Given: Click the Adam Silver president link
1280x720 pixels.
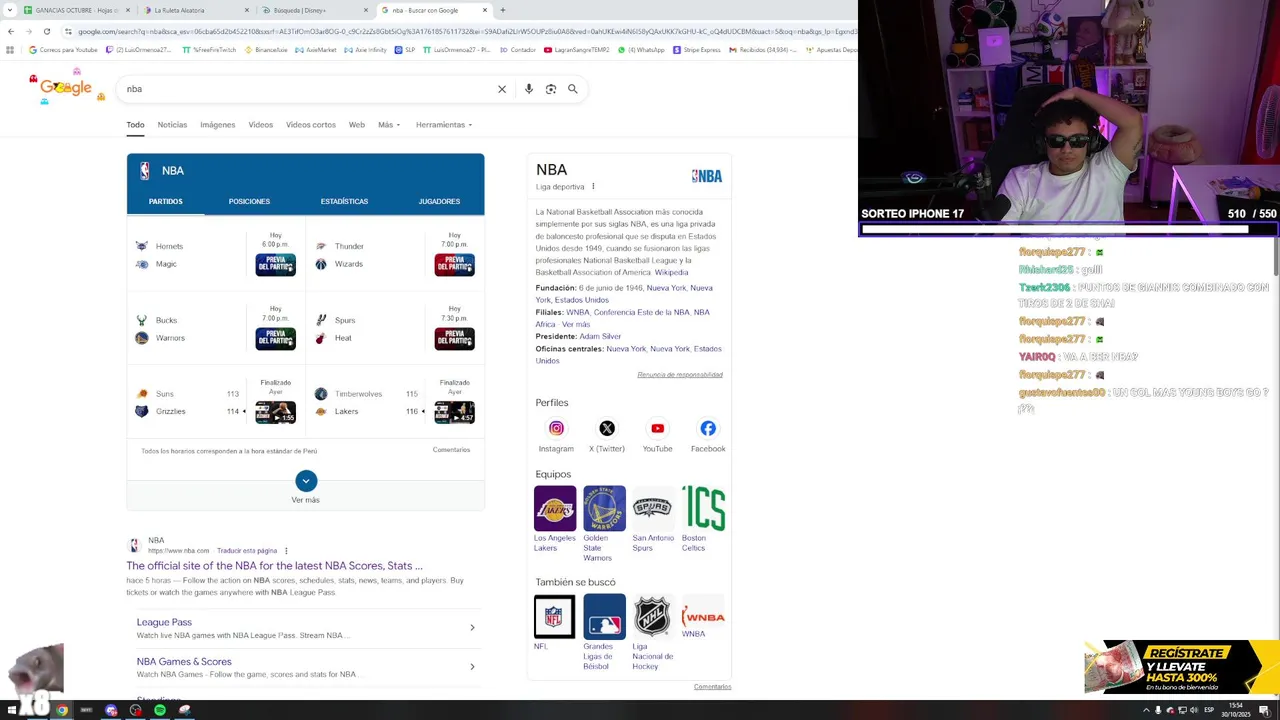Looking at the screenshot, I should (x=600, y=336).
